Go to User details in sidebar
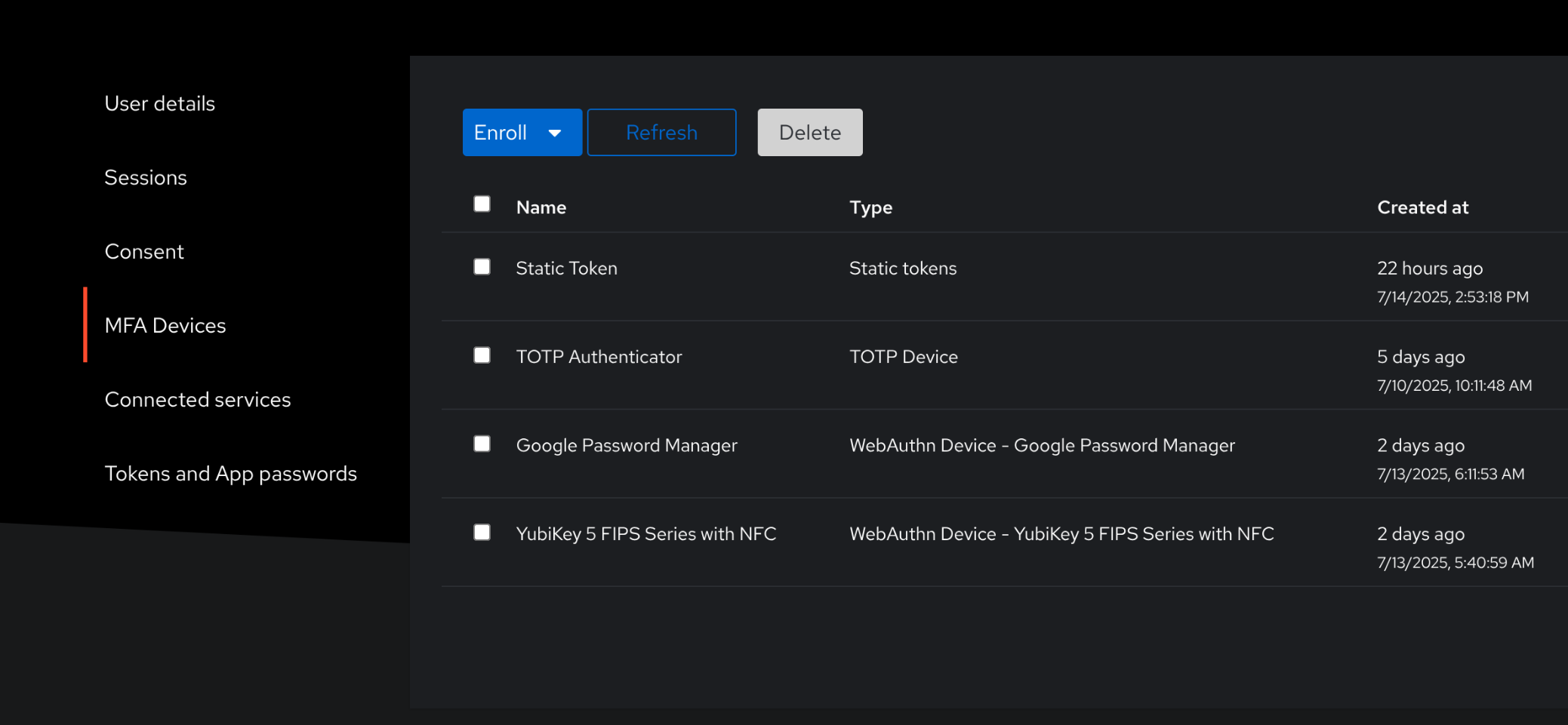The width and height of the screenshot is (1568, 725). pyautogui.click(x=160, y=103)
